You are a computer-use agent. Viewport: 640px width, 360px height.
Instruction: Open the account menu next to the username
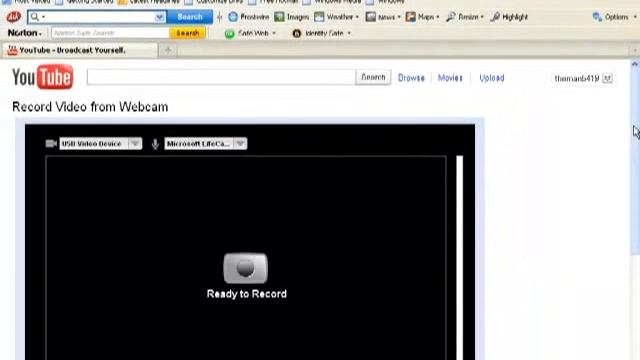[607, 78]
